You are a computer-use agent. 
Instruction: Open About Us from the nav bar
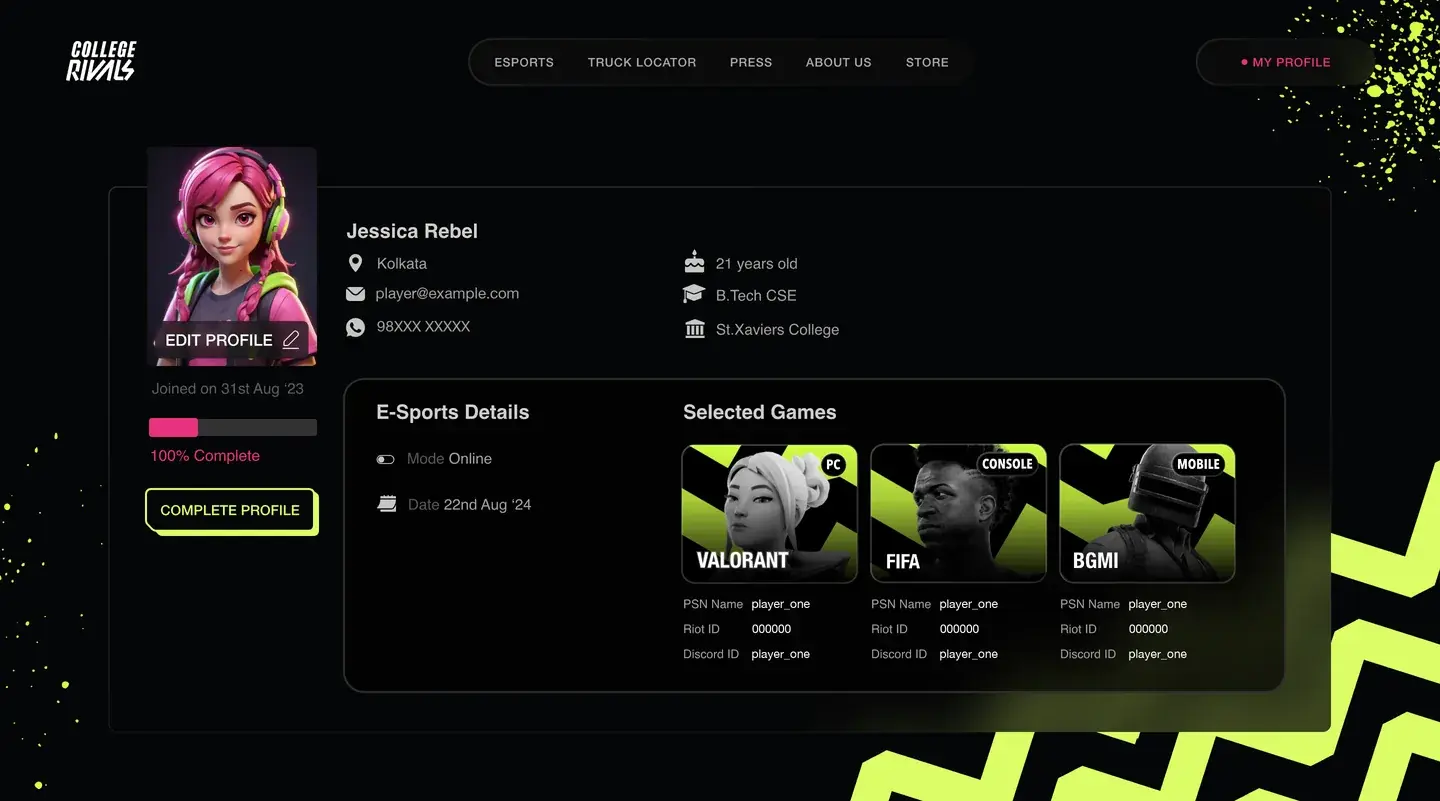[839, 62]
